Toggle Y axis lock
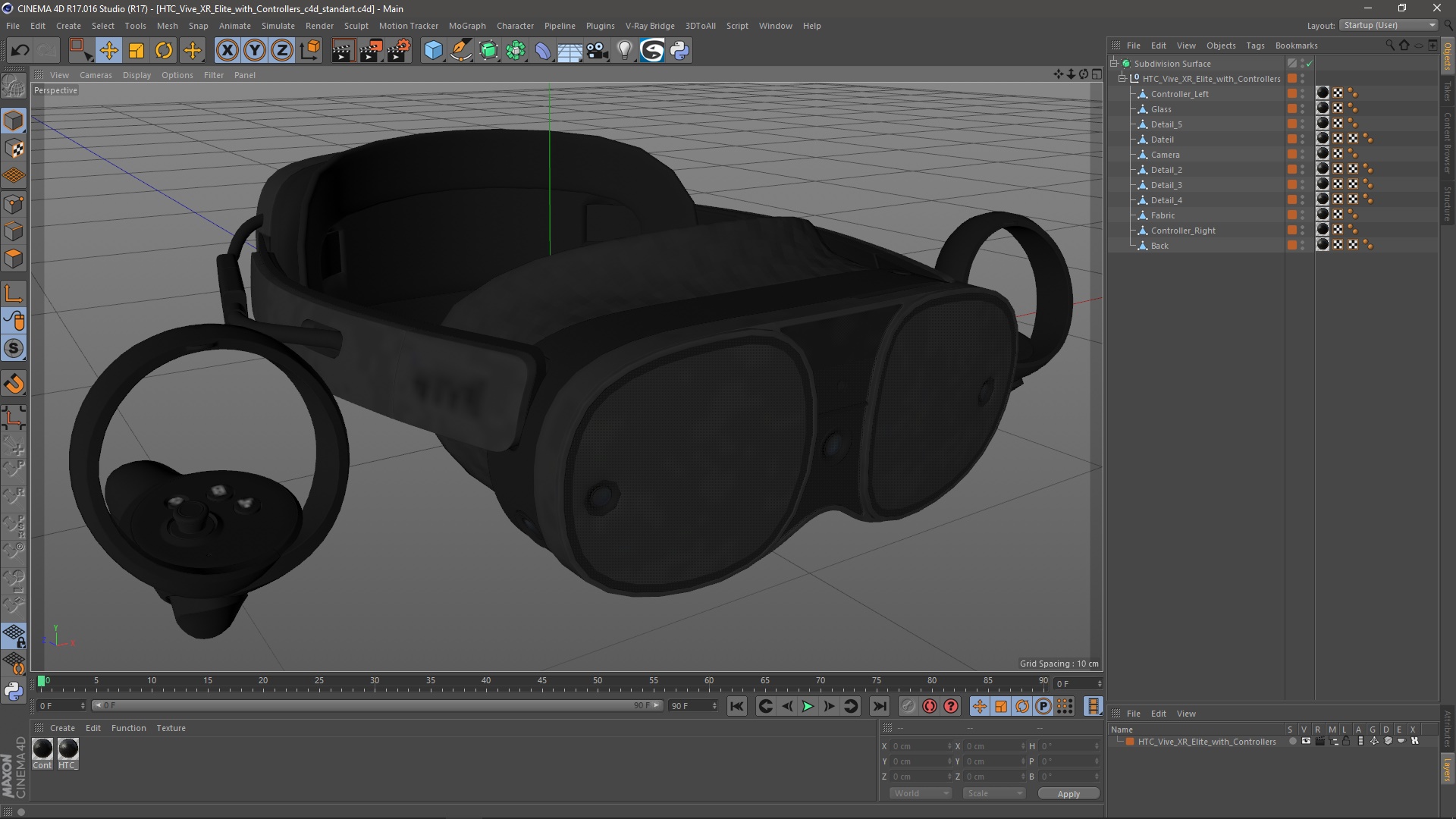The width and height of the screenshot is (1456, 819). tap(255, 51)
